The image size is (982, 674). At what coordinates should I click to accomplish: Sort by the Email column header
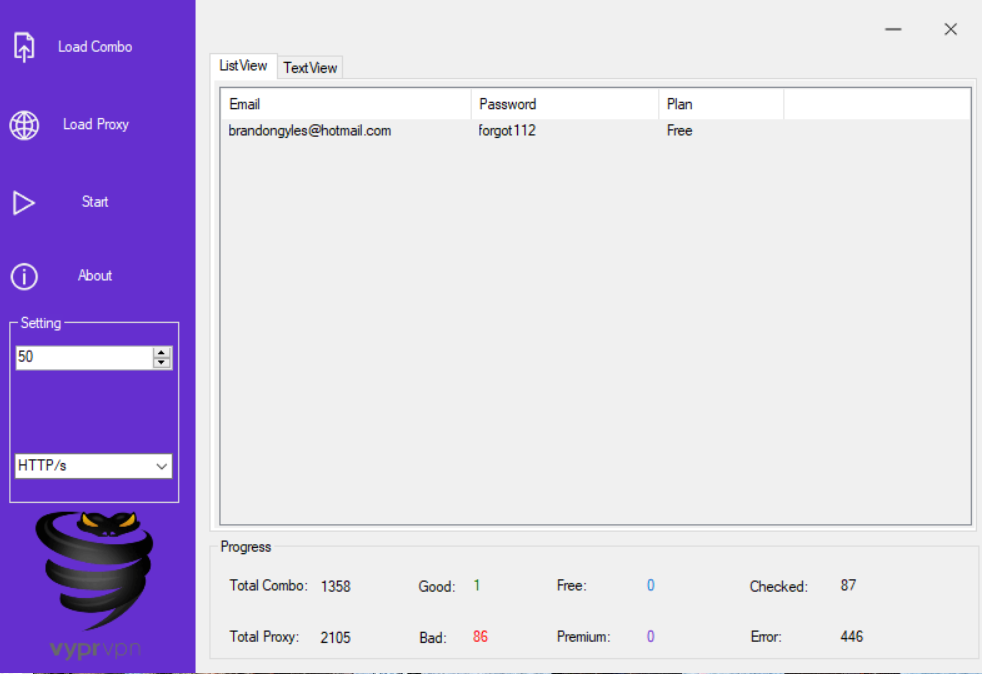[x=346, y=104]
